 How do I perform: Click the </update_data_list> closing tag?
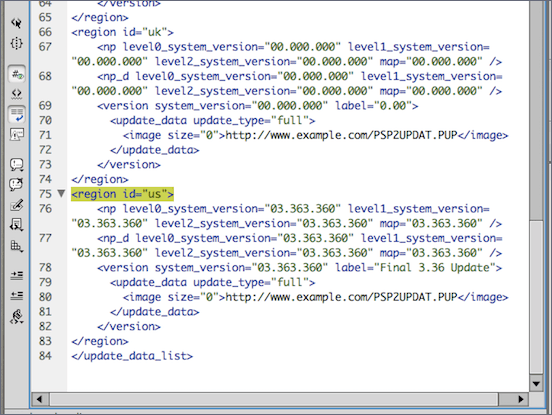(x=132, y=356)
